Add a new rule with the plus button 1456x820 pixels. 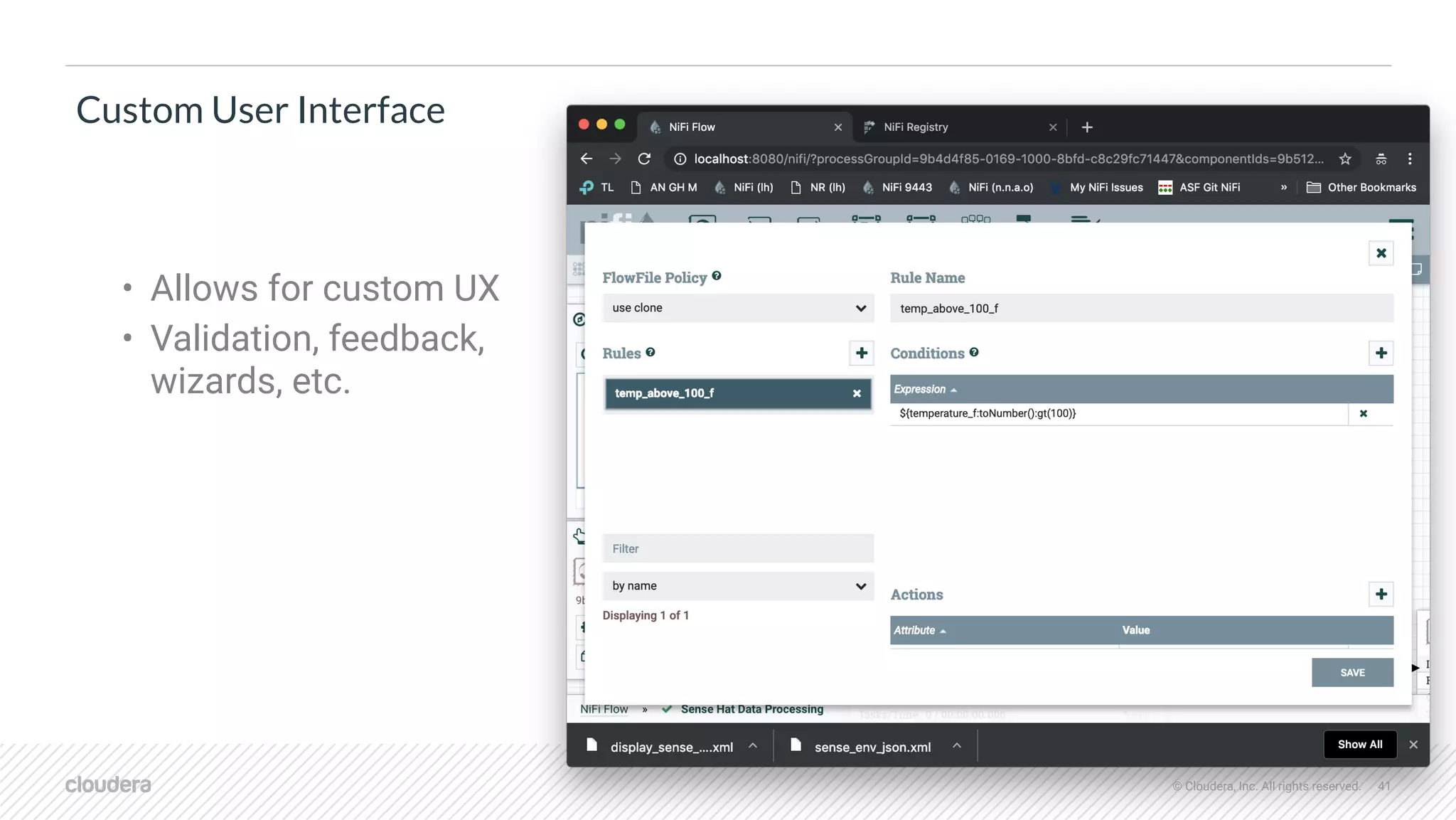tap(861, 353)
